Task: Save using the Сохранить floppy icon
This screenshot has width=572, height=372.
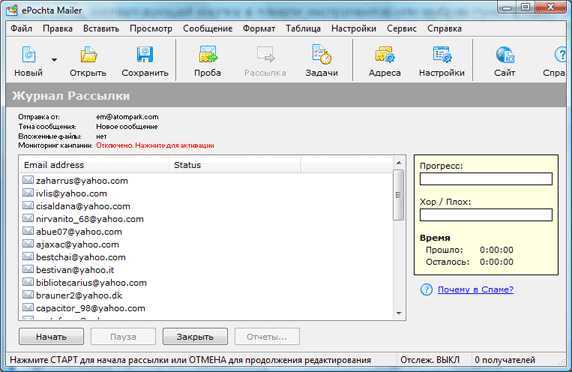Action: [145, 55]
